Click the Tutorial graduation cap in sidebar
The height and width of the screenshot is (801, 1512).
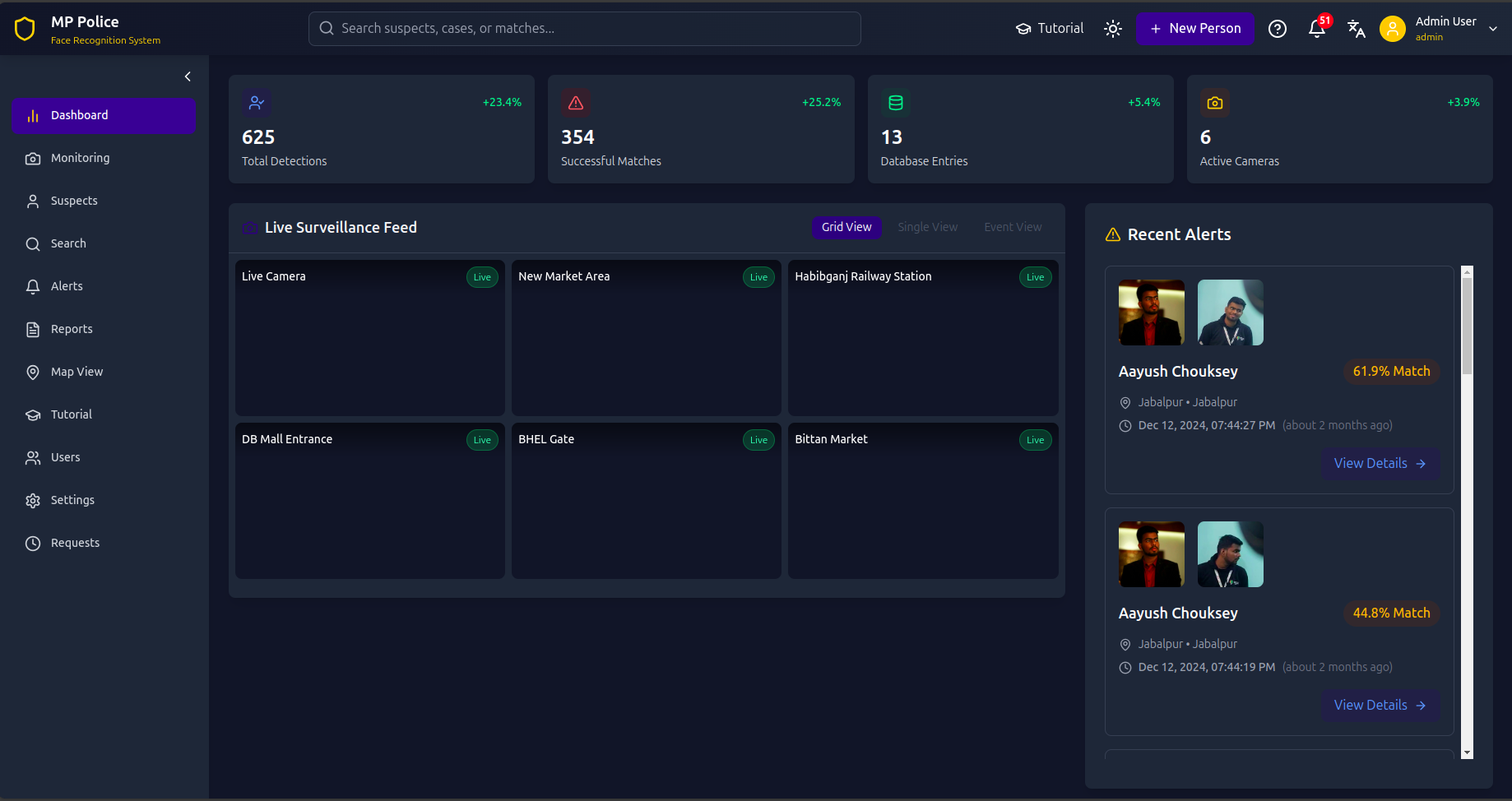tap(33, 414)
